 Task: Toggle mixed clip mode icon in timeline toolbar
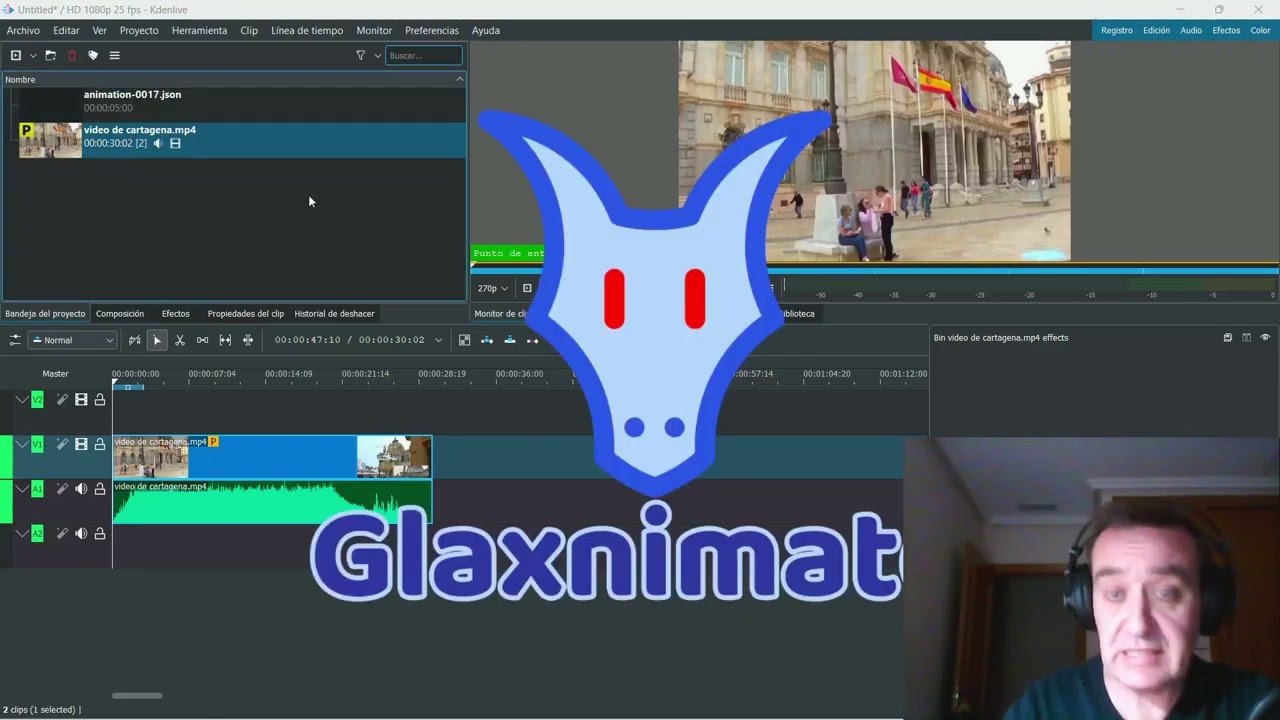[x=464, y=340]
